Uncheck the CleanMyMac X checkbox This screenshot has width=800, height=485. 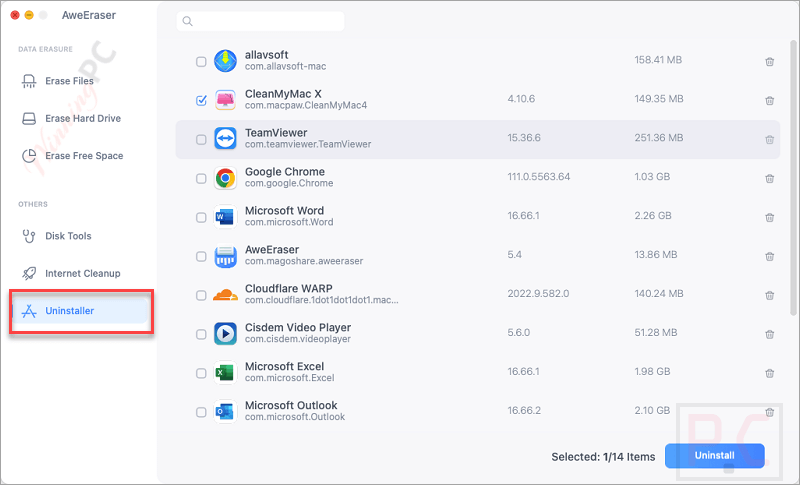coord(201,100)
